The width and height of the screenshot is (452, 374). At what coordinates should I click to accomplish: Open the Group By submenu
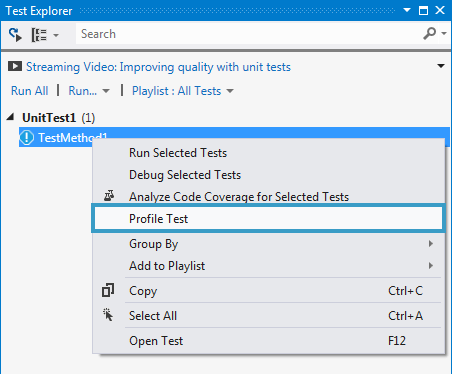point(269,244)
